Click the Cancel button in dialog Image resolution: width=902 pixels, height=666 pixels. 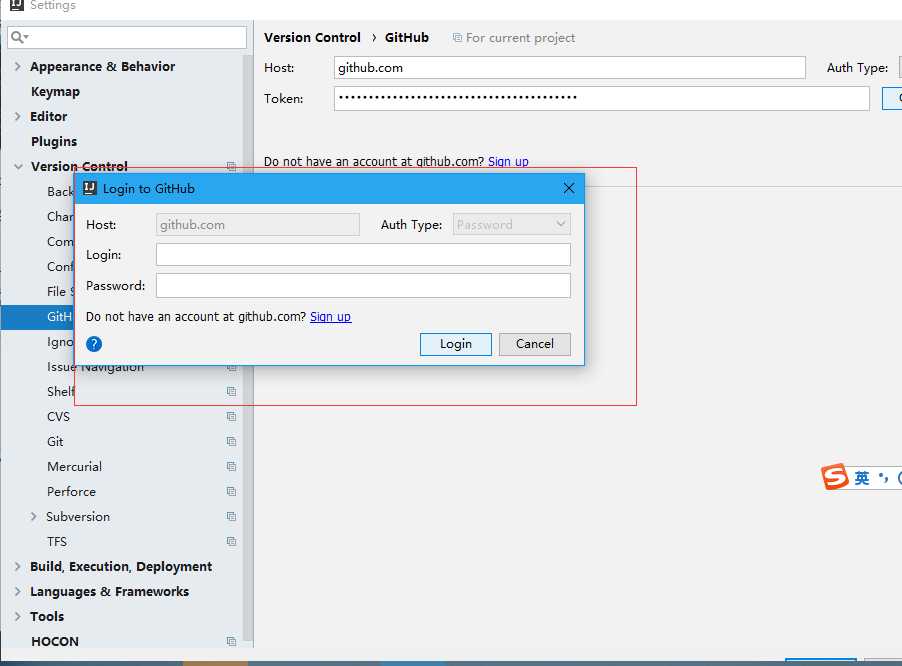(x=534, y=344)
